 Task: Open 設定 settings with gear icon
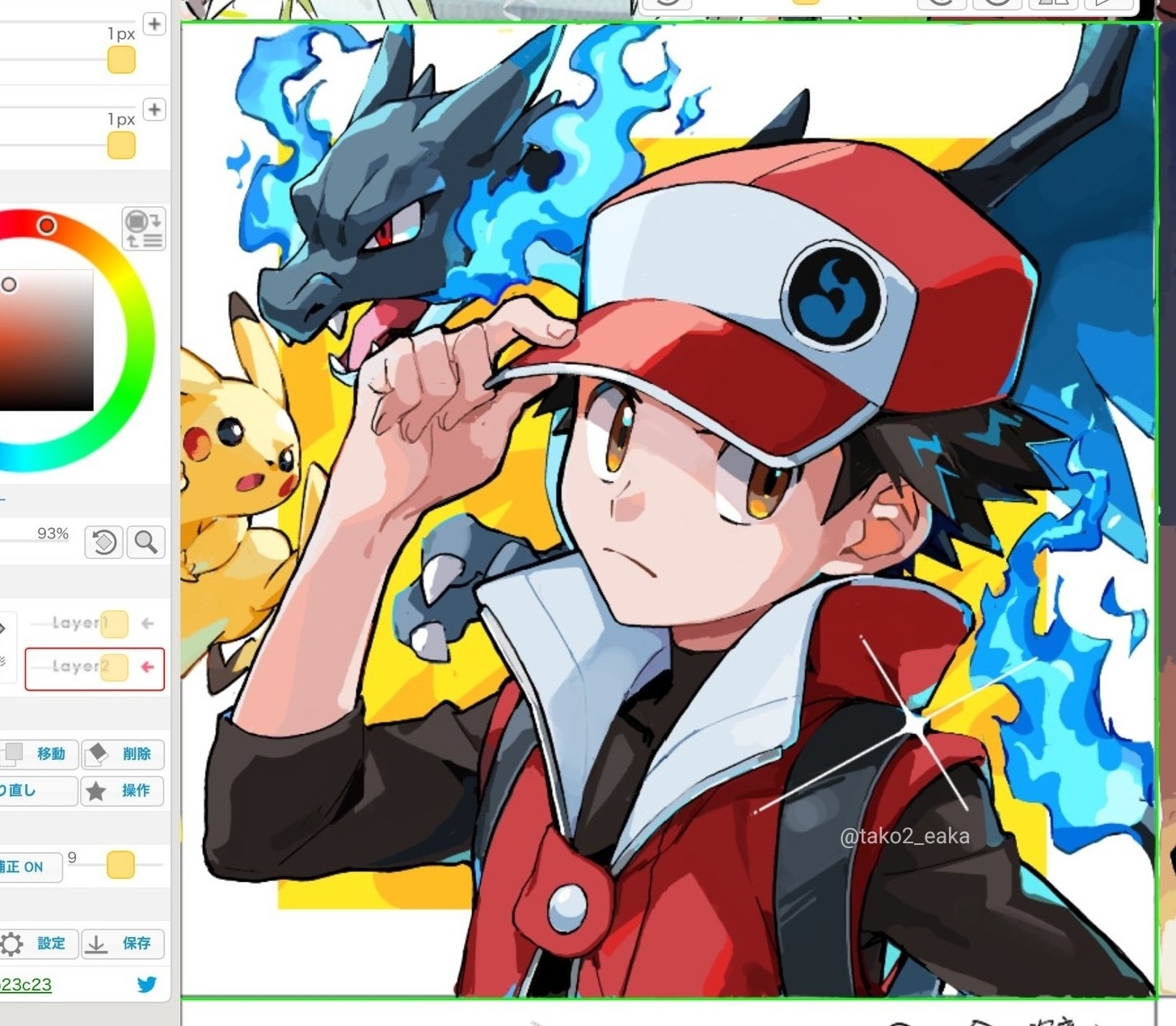point(36,944)
